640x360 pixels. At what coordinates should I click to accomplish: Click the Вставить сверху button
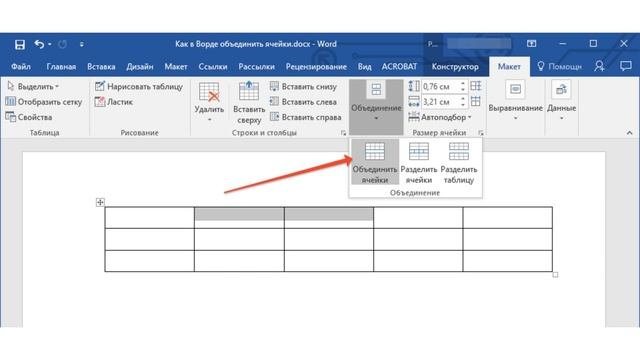pyautogui.click(x=249, y=102)
